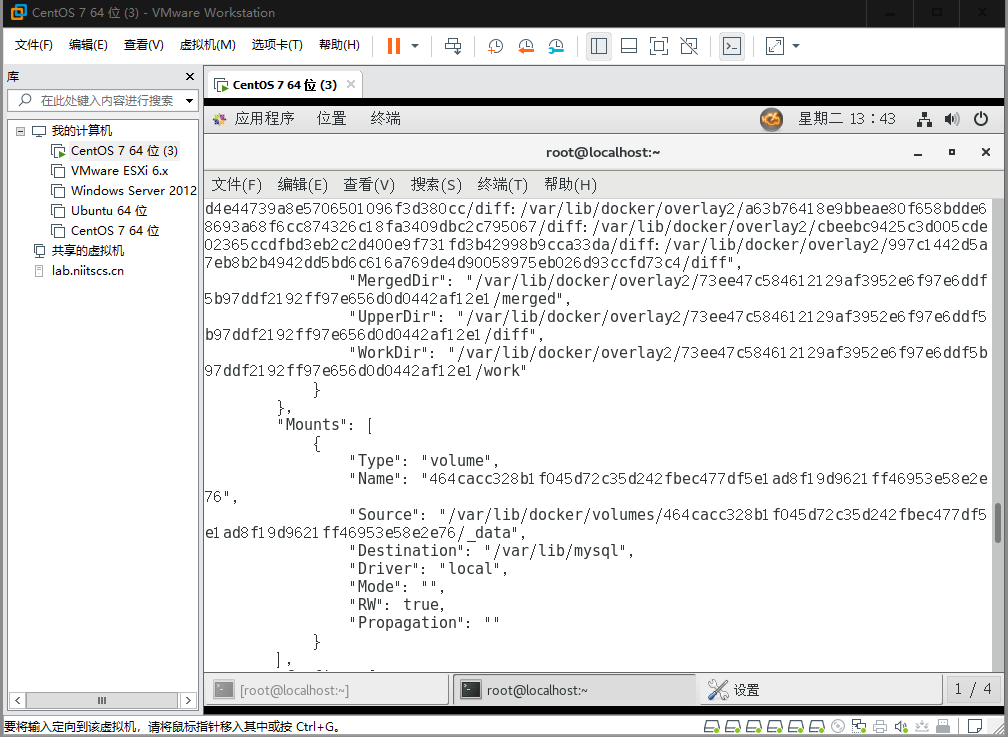Image resolution: width=1008 pixels, height=737 pixels.
Task: Select VMware ESXi 6.x in library
Action: pos(119,171)
